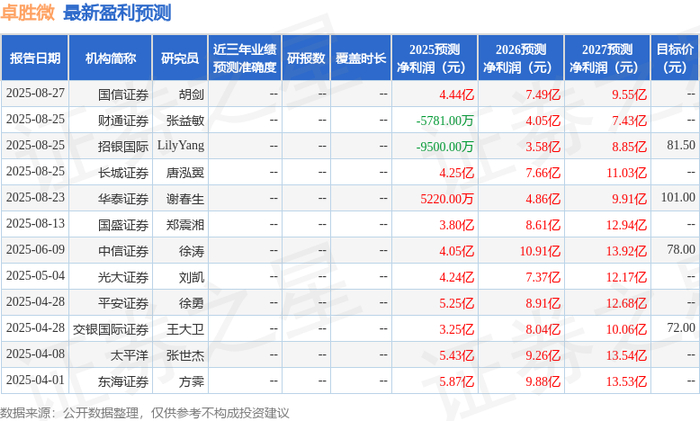This screenshot has width=700, height=421.
Task: Click the 2026预测净利润 column header
Action: (x=521, y=58)
